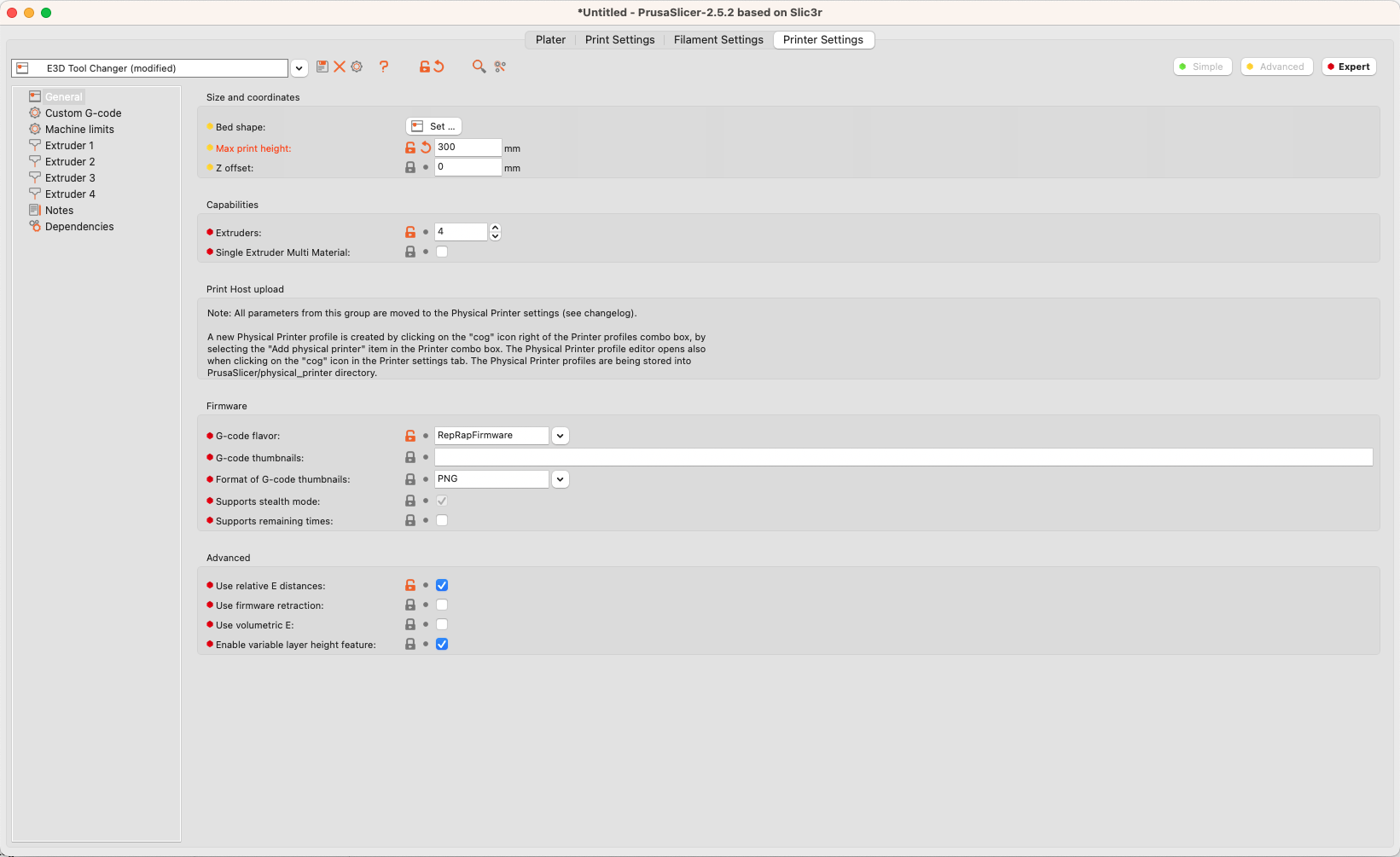This screenshot has width=1400, height=857.
Task: Enable Supports remaining times checkbox
Action: (442, 520)
